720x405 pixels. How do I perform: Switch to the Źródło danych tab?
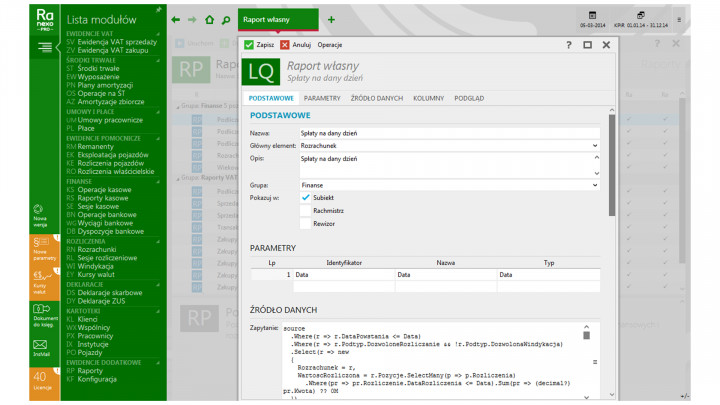(x=377, y=99)
